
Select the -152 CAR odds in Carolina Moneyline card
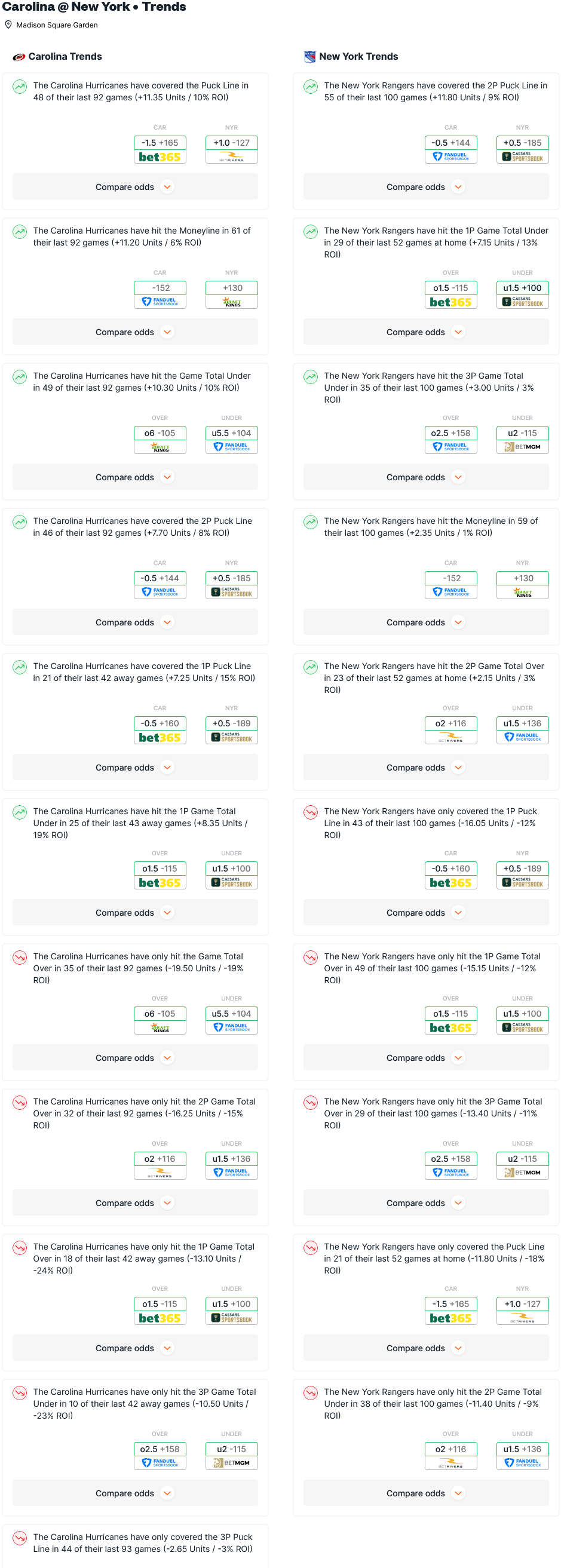(160, 288)
